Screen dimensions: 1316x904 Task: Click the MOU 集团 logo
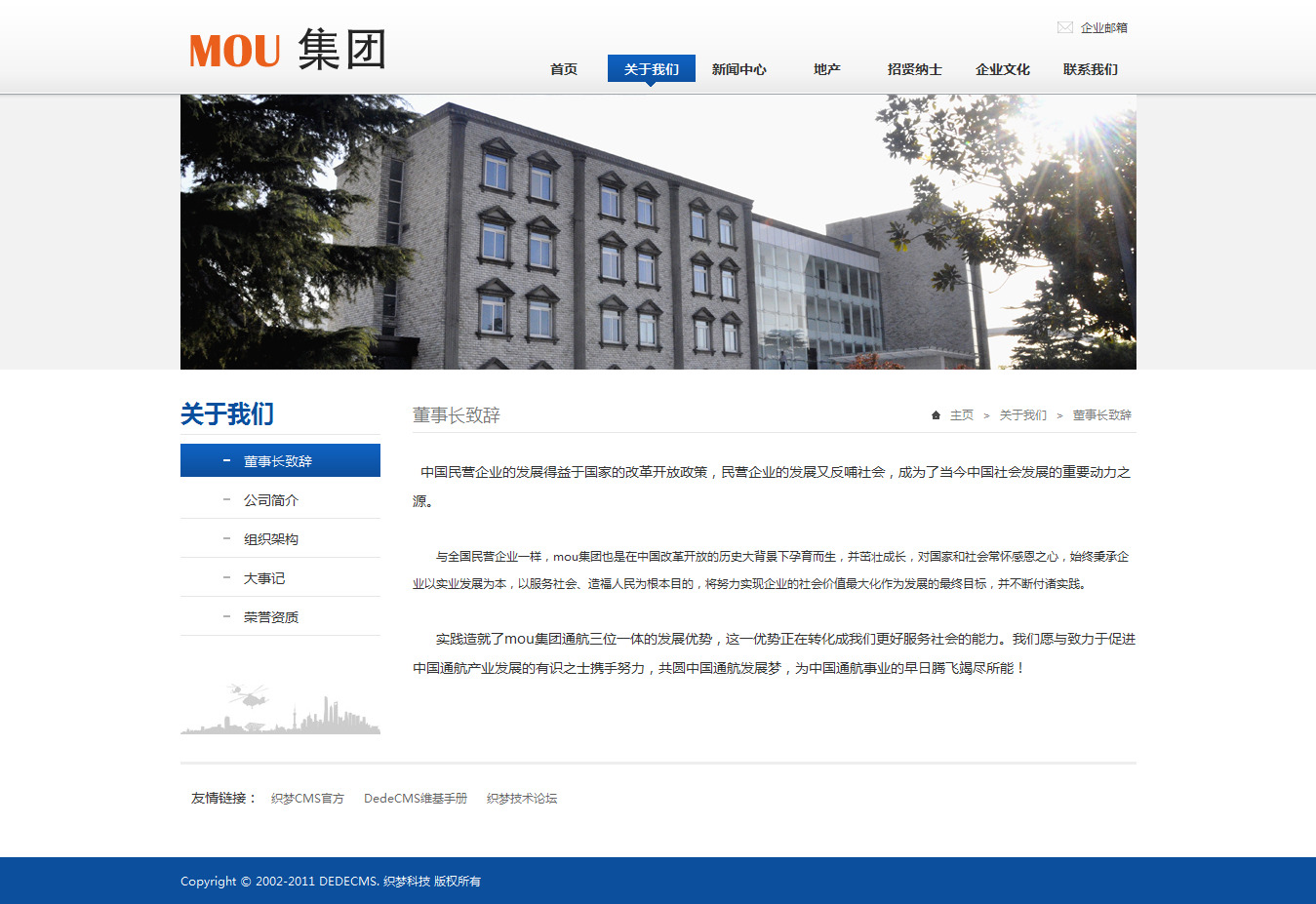(288, 50)
